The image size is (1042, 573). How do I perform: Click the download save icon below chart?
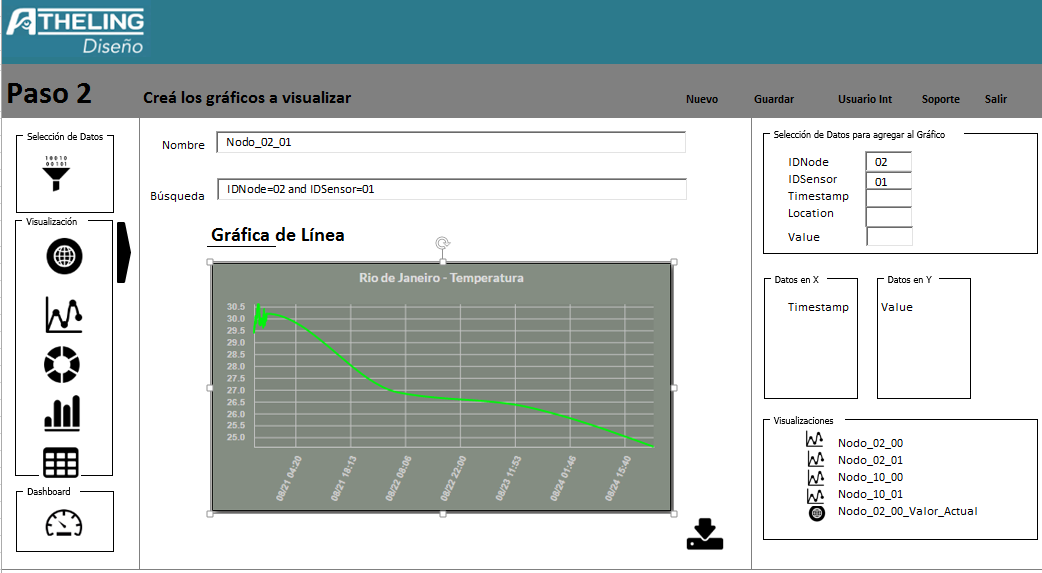704,535
